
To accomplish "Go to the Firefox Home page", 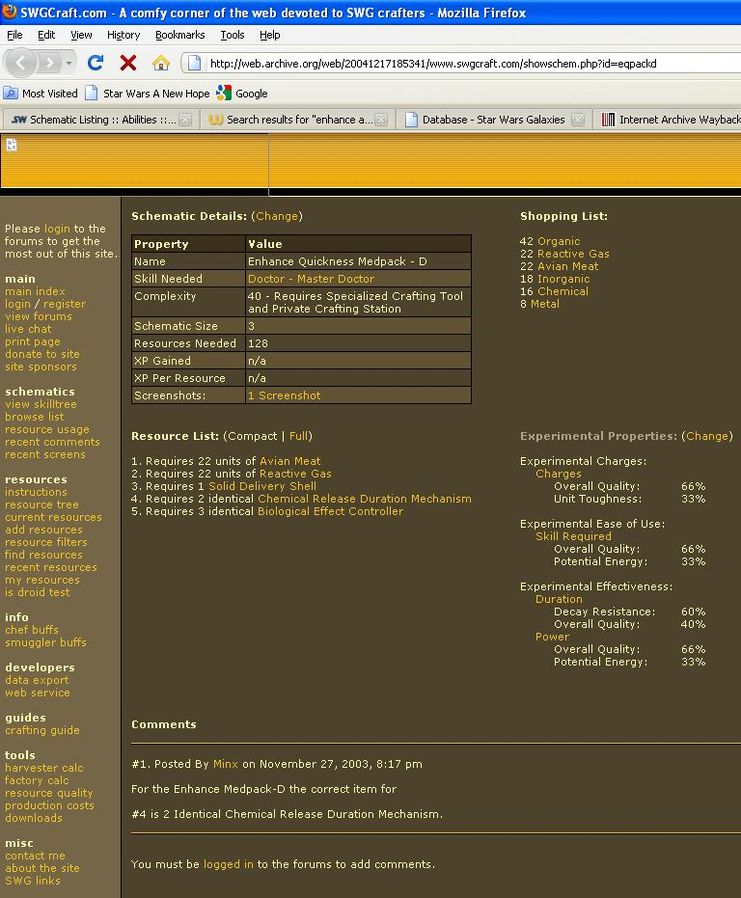I will click(160, 63).
